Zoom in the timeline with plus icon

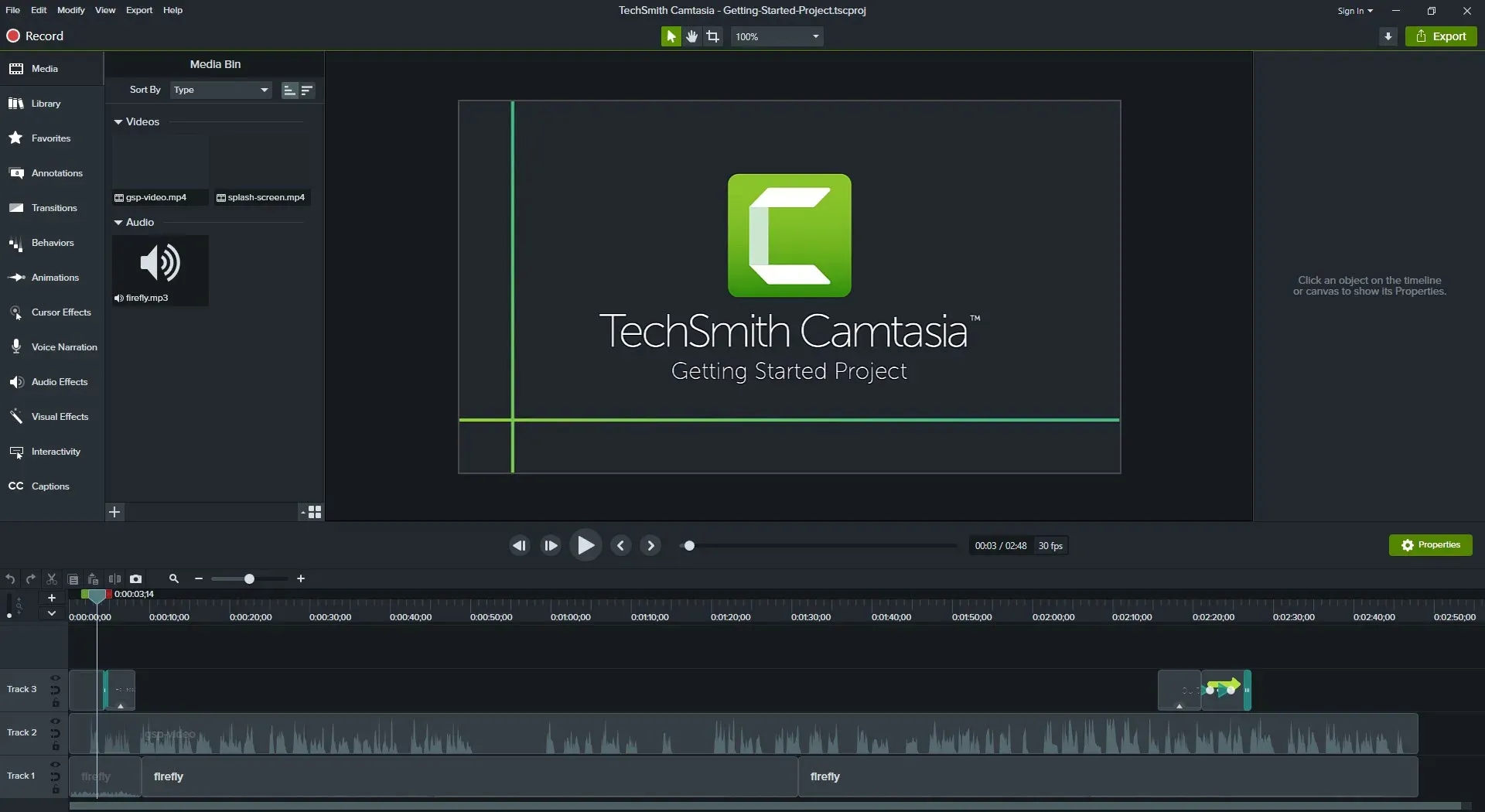tap(301, 579)
